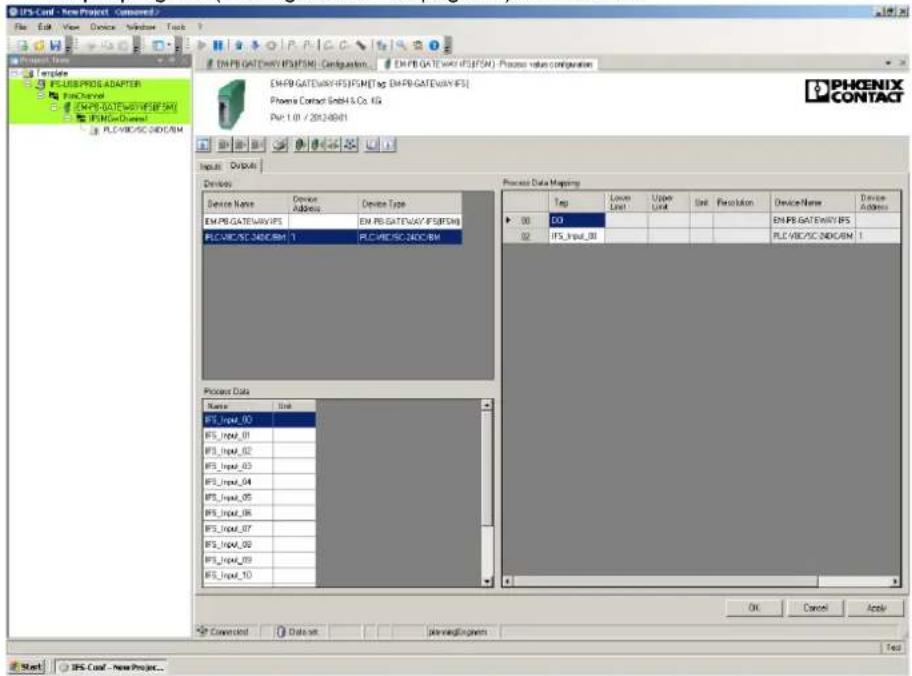This screenshot has width=912, height=676.
Task: Click the Open project folder icon
Action: pos(39,45)
